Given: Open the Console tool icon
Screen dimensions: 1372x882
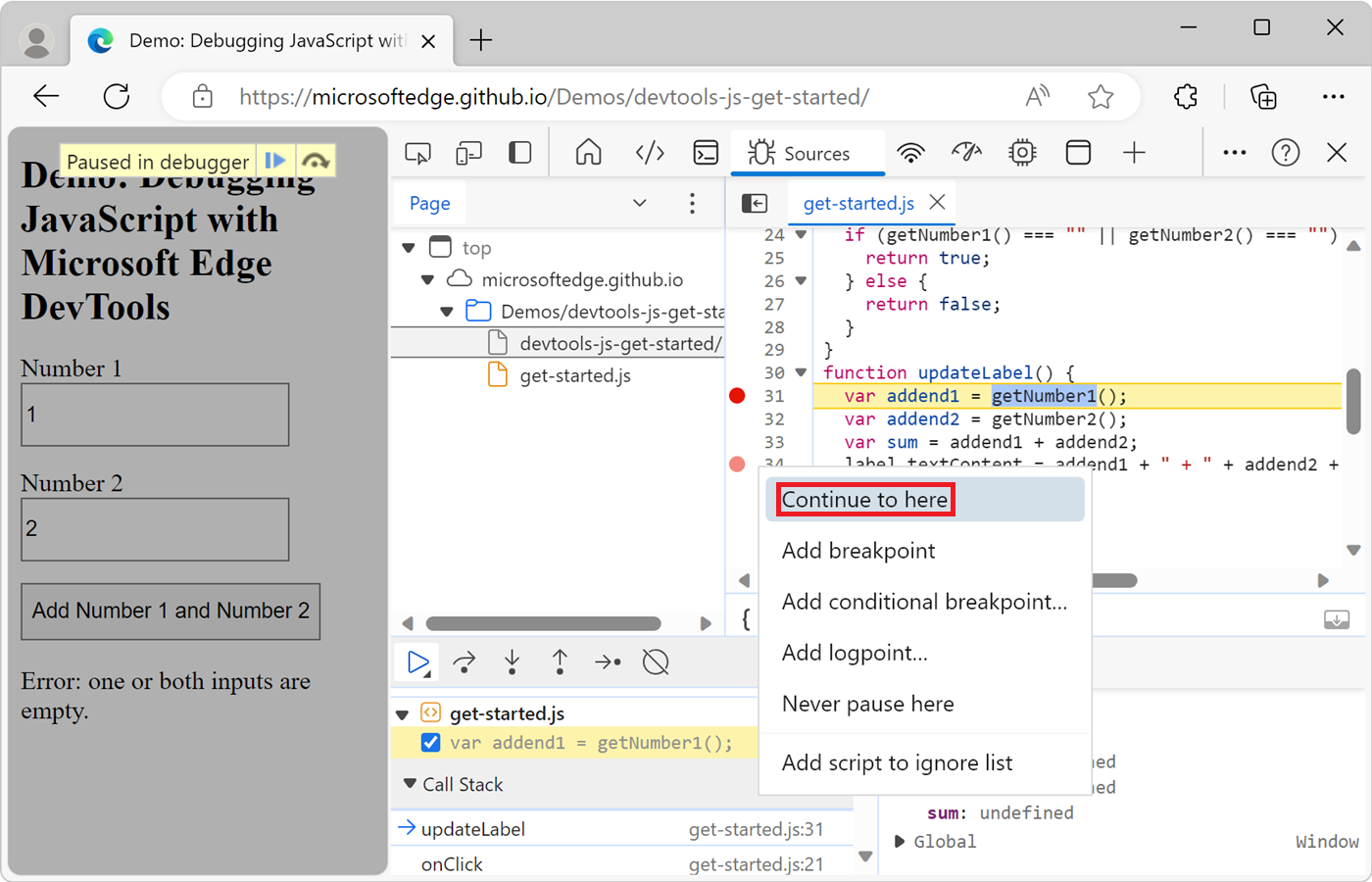Looking at the screenshot, I should click(x=706, y=153).
